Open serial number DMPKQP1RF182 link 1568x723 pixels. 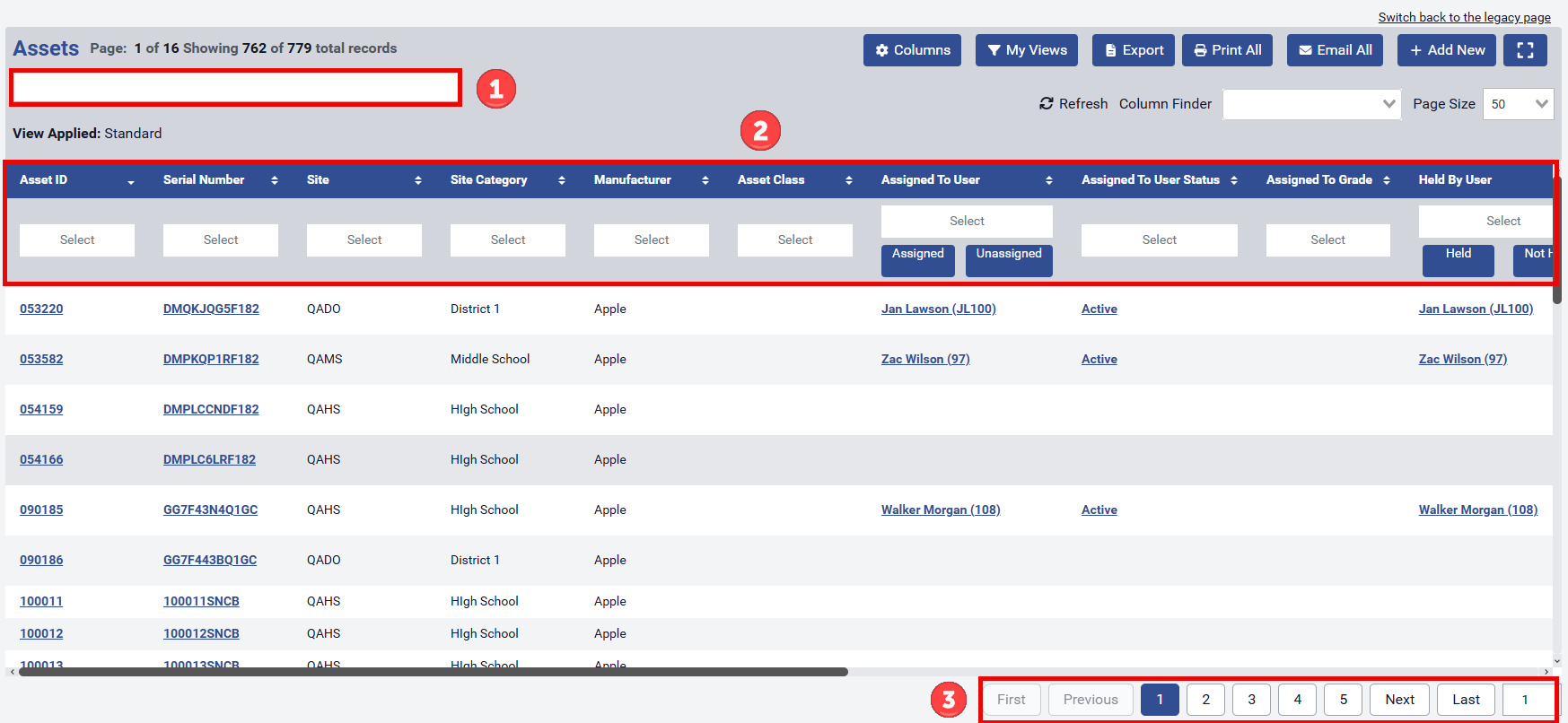tap(211, 359)
